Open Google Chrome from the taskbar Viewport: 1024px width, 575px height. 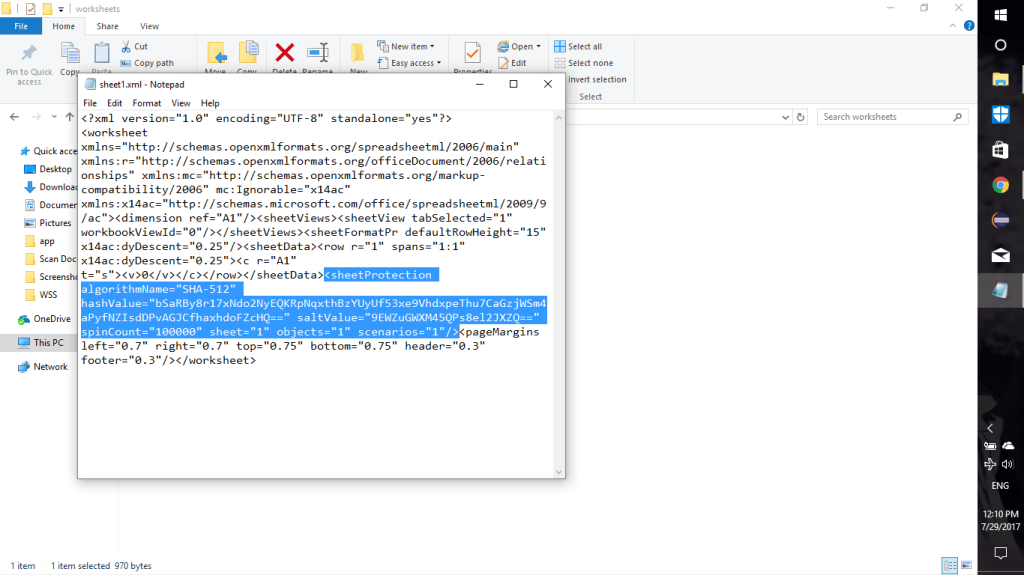[x=1000, y=185]
